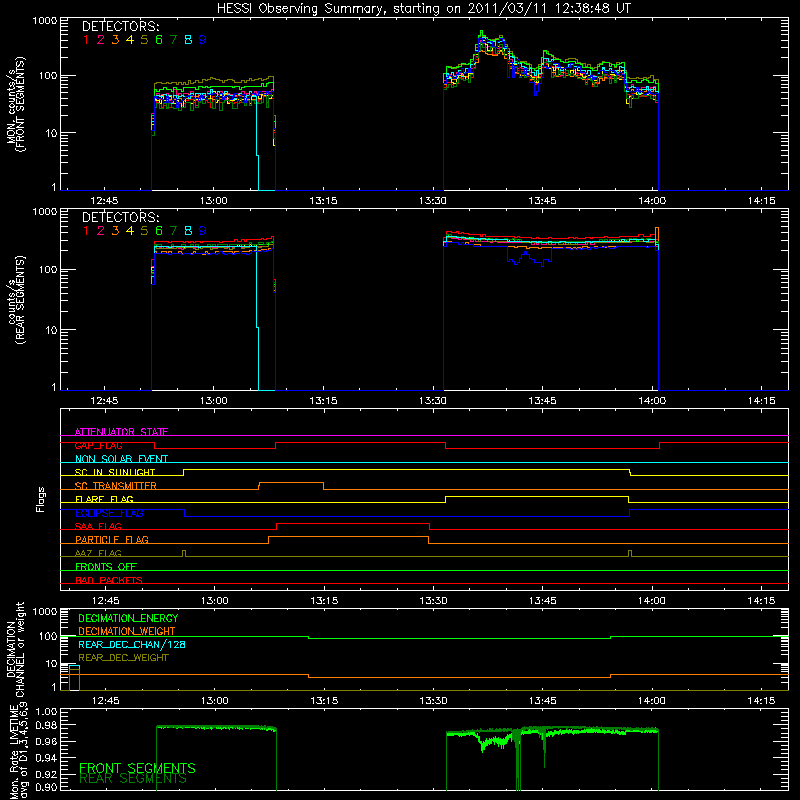Click the AAZ_FLAG label

coord(98,553)
